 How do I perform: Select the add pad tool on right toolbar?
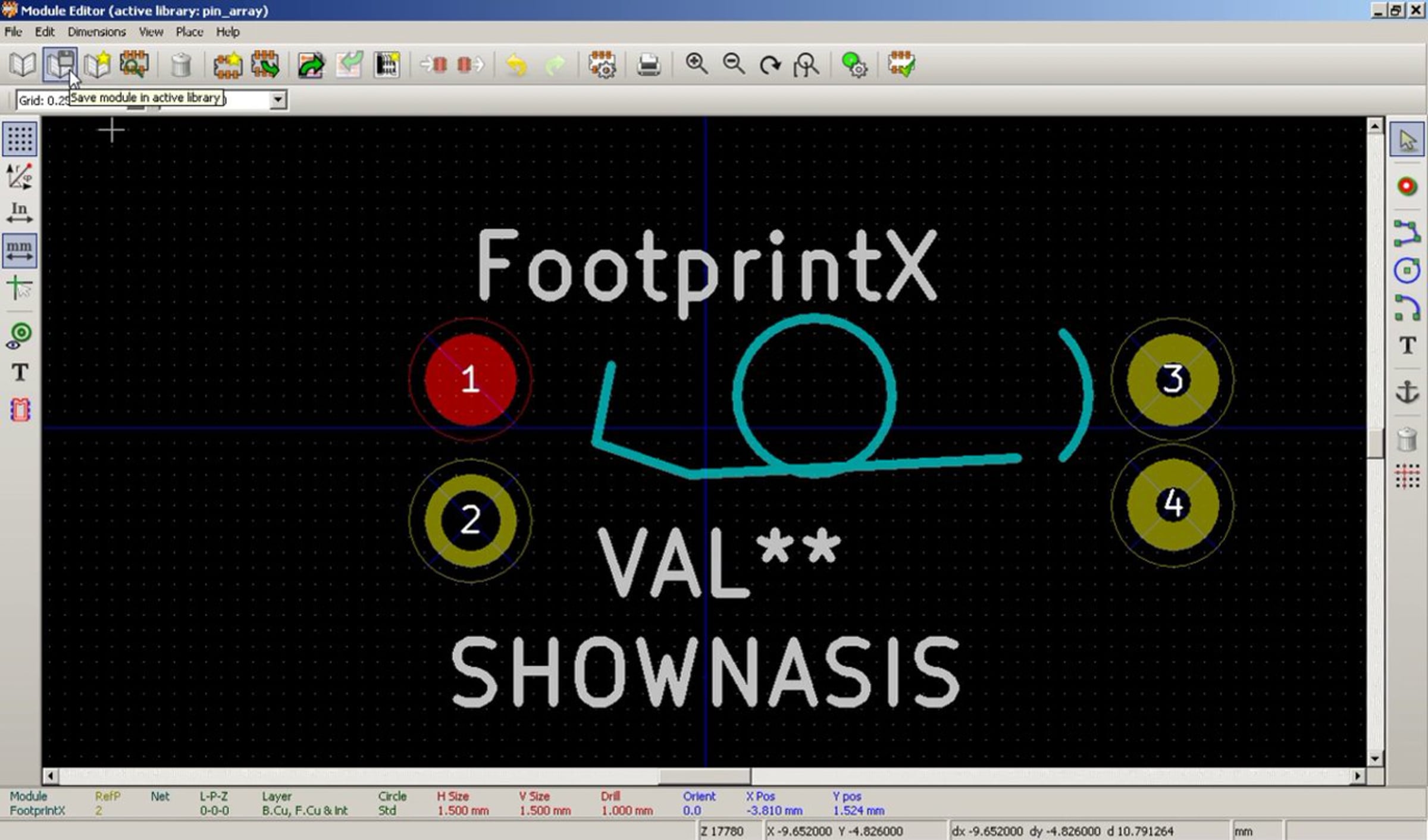coord(1407,186)
